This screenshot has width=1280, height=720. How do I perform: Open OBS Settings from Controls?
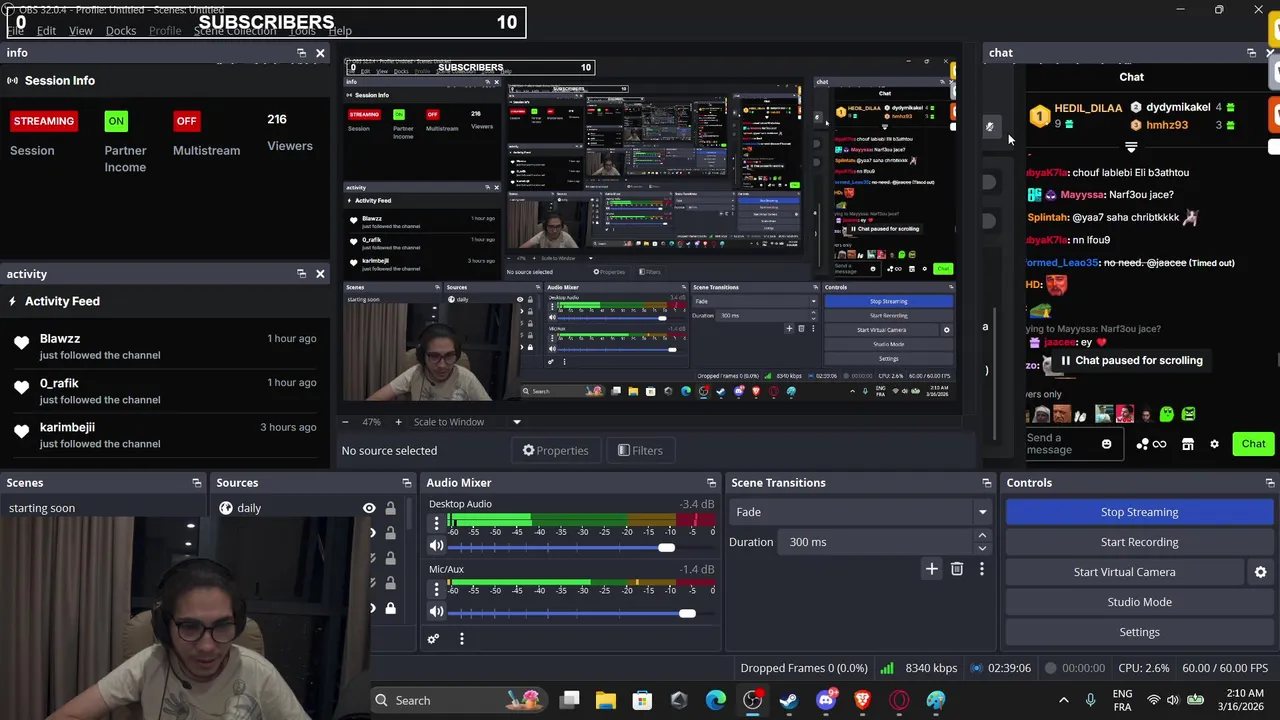(1139, 632)
